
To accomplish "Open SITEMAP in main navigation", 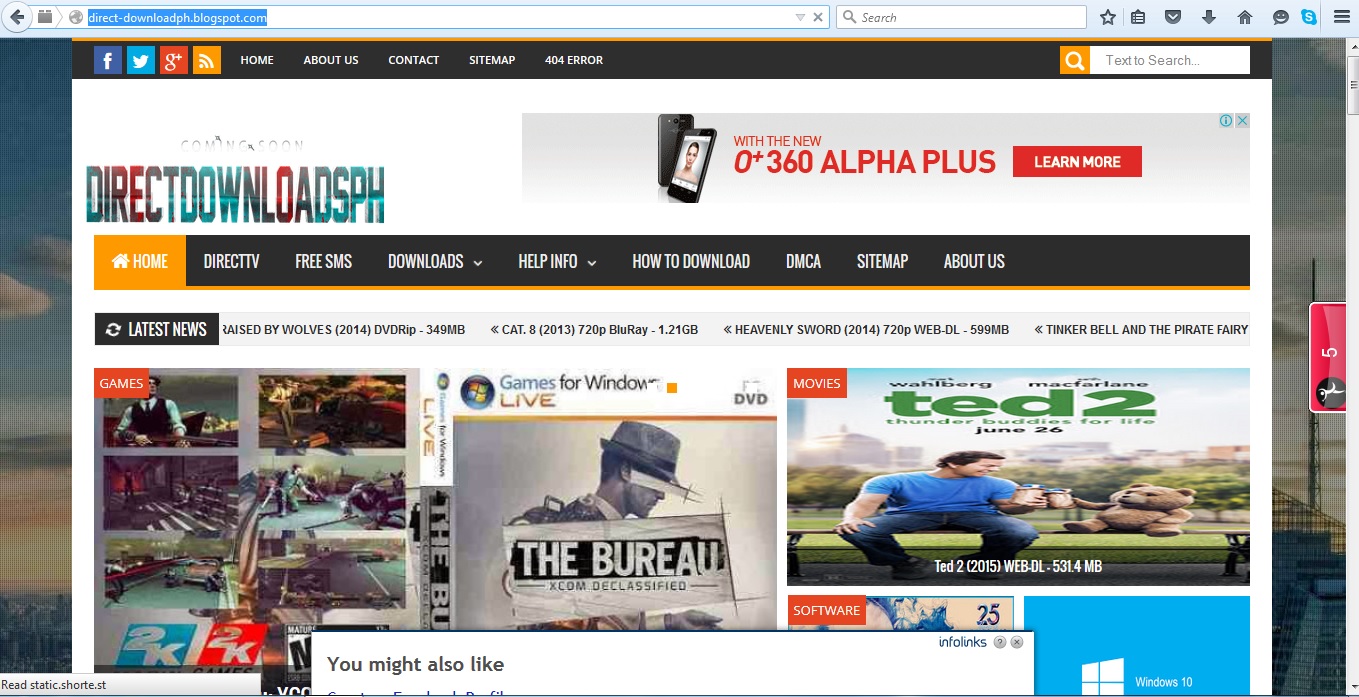I will click(x=882, y=261).
